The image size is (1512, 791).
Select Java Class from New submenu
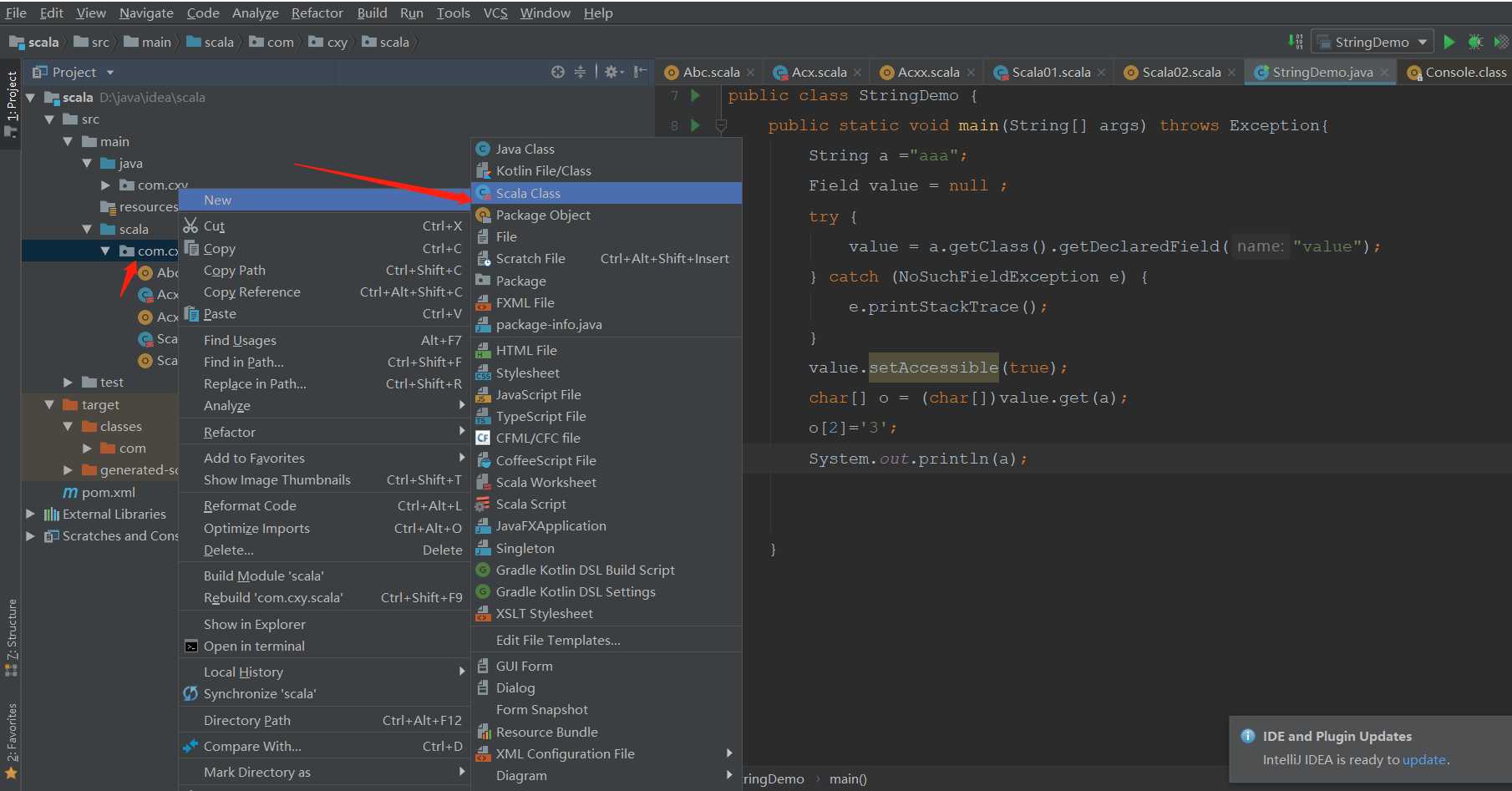coord(606,149)
